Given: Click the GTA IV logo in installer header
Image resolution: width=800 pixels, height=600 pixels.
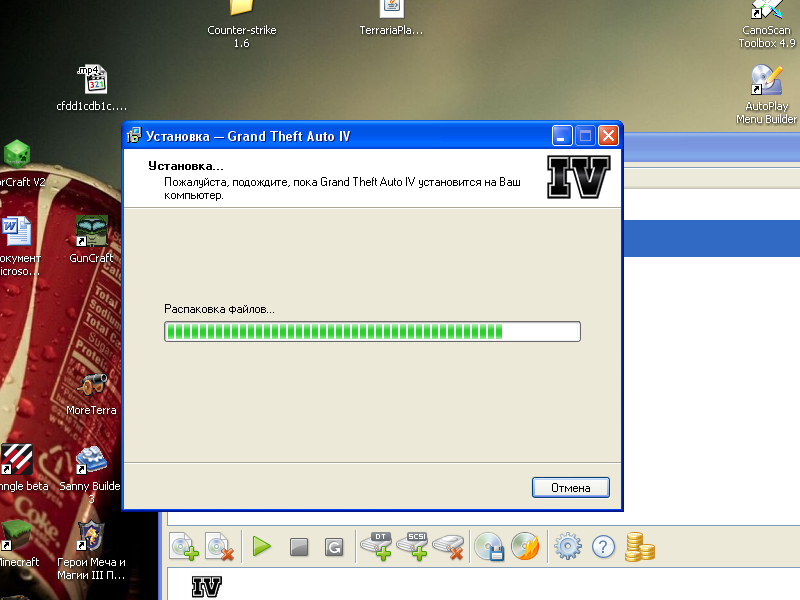Looking at the screenshot, I should 579,177.
